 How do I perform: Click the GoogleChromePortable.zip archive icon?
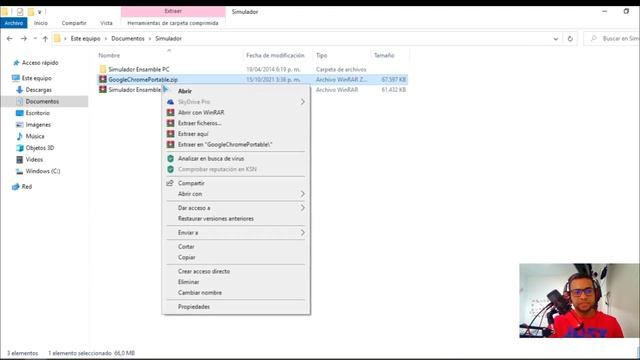(x=103, y=79)
